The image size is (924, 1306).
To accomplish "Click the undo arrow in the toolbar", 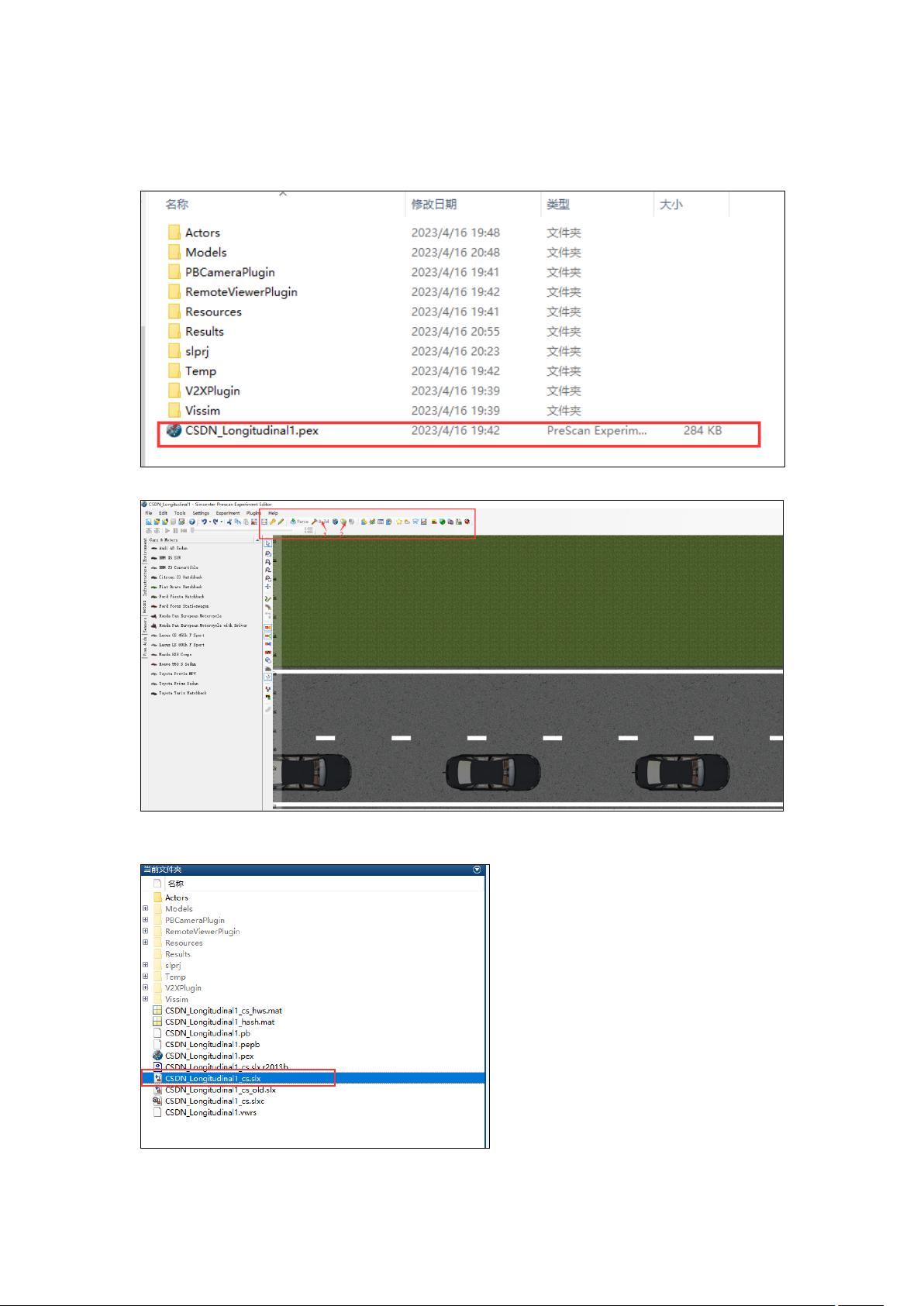I will [x=204, y=522].
